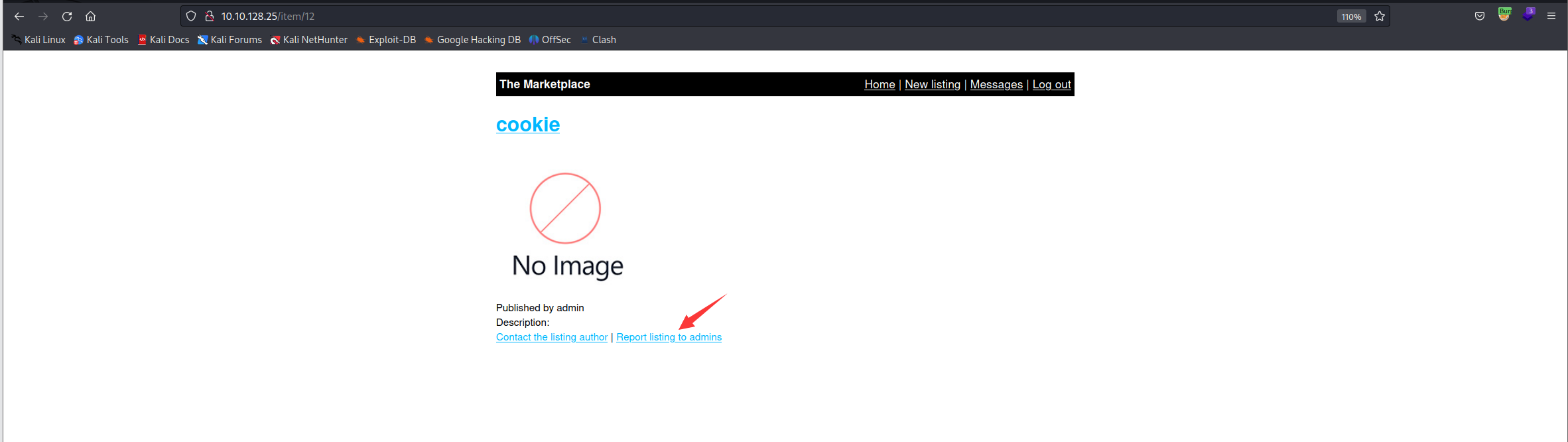Reload the current page
The width and height of the screenshot is (1568, 442).
tap(67, 17)
